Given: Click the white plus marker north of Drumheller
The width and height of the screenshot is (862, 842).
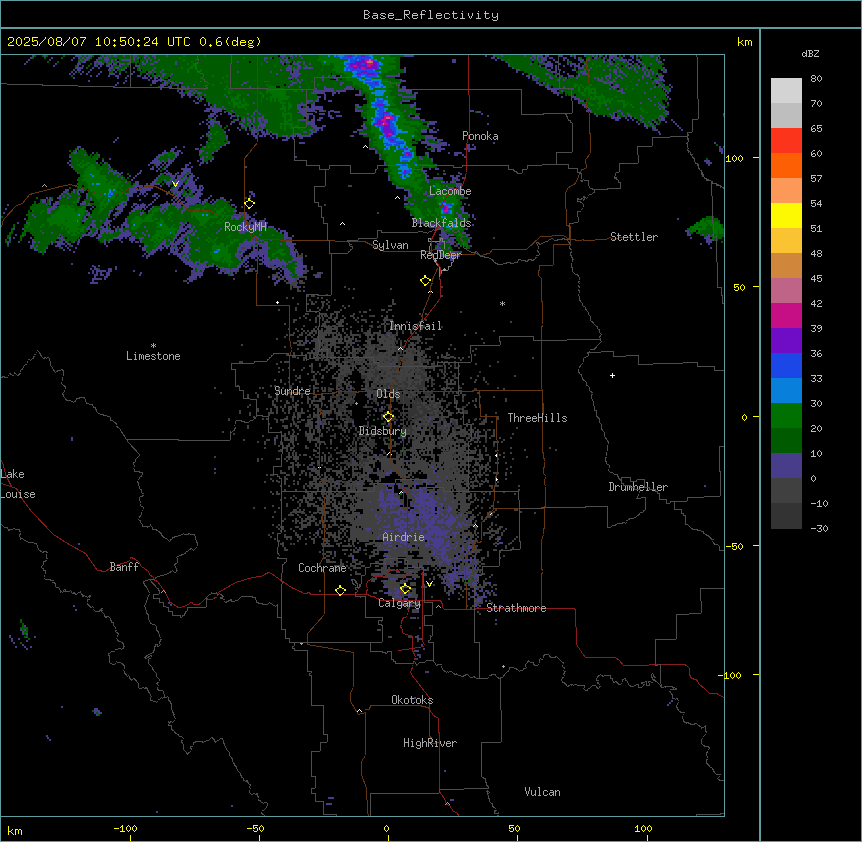Looking at the screenshot, I should pyautogui.click(x=612, y=375).
